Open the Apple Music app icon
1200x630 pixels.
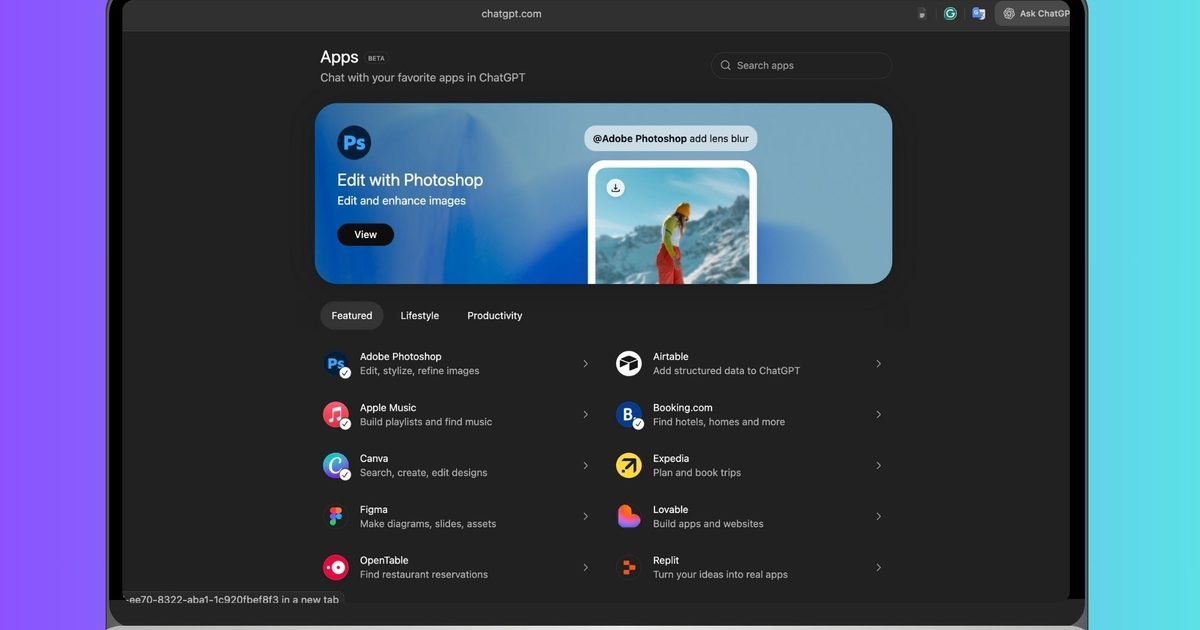(336, 415)
